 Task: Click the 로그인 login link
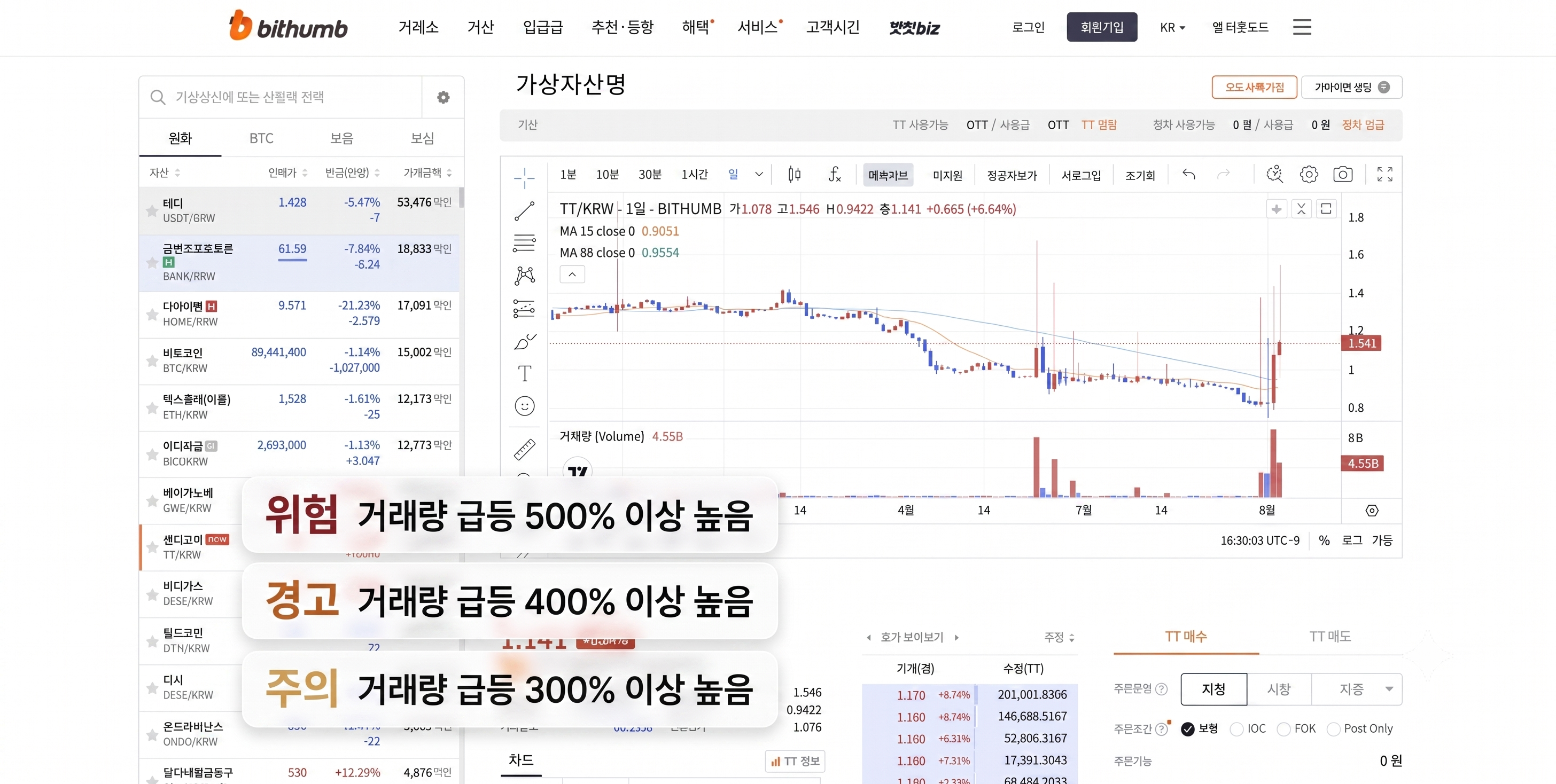pos(1028,27)
